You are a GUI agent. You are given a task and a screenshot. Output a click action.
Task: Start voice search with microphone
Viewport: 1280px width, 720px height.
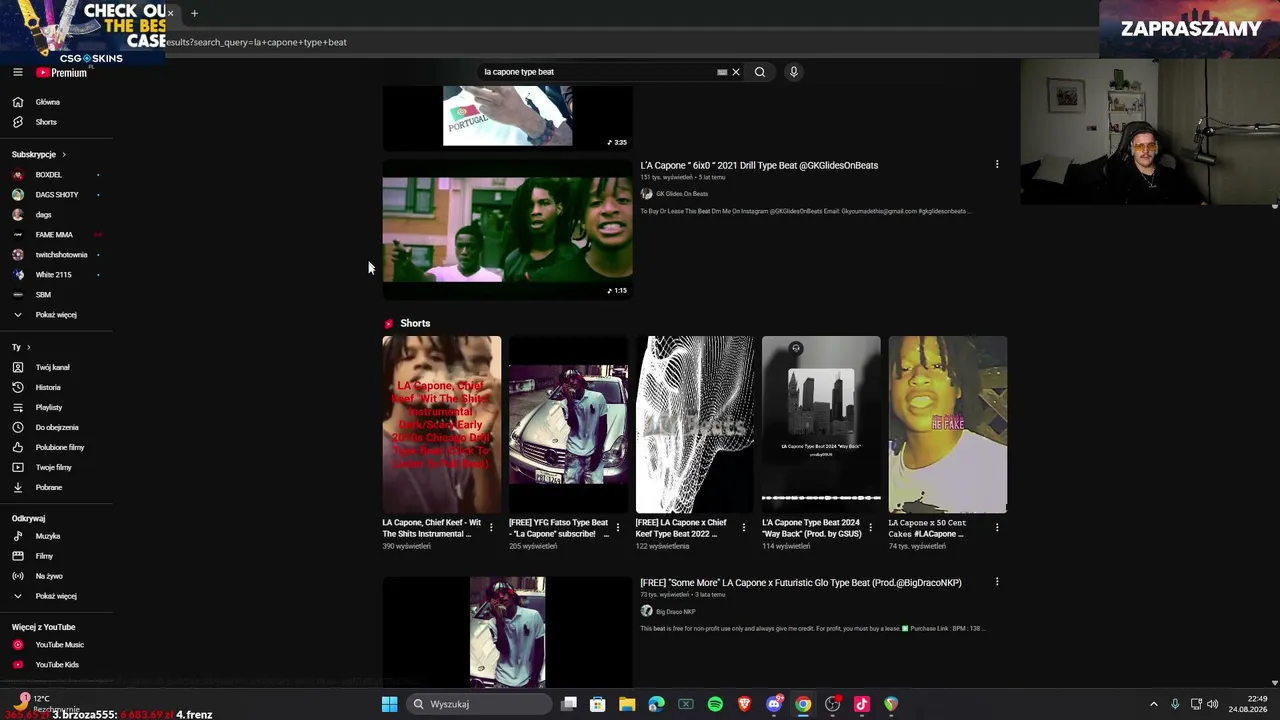(794, 72)
